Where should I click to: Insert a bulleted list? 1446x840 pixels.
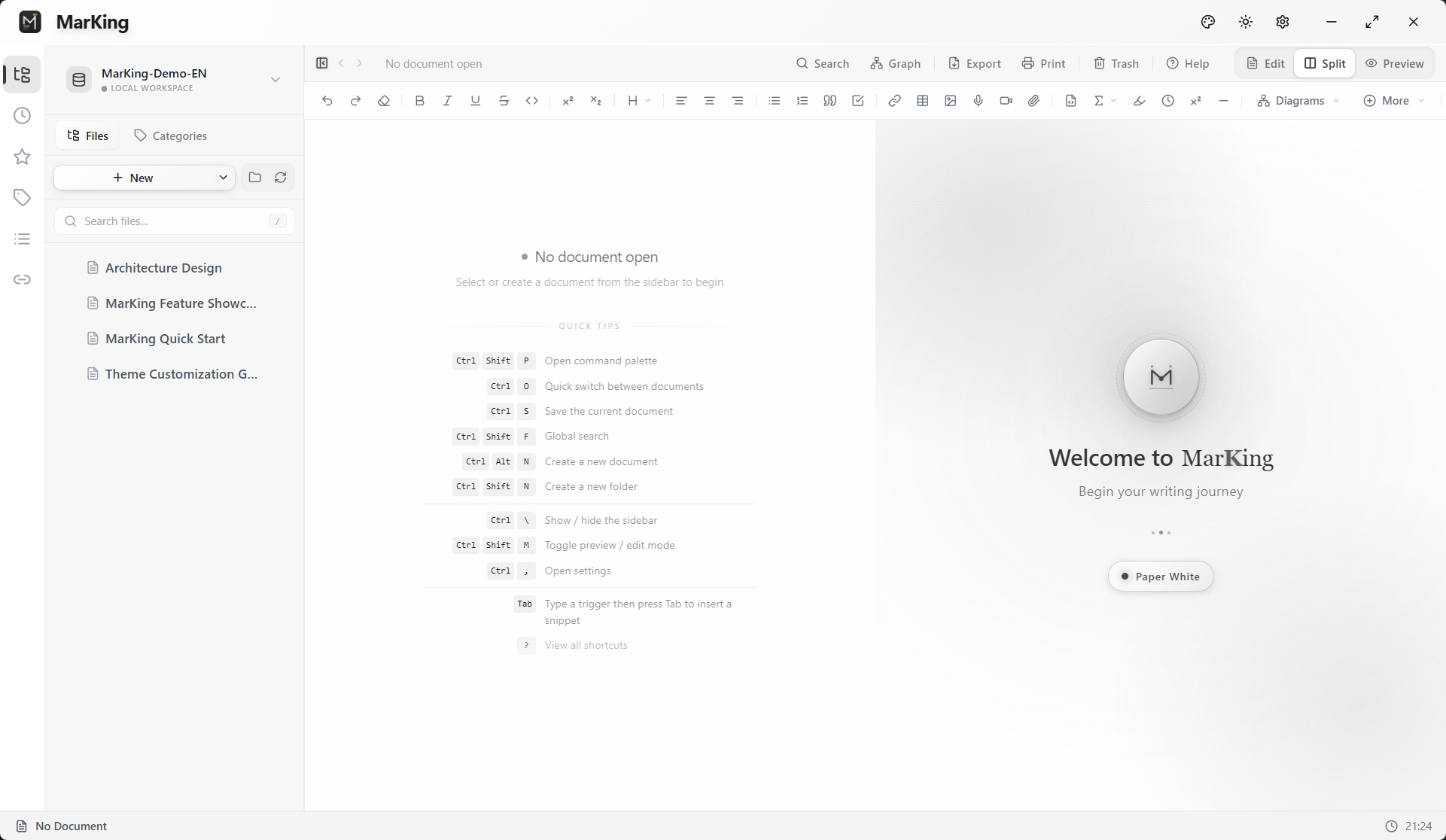point(774,100)
